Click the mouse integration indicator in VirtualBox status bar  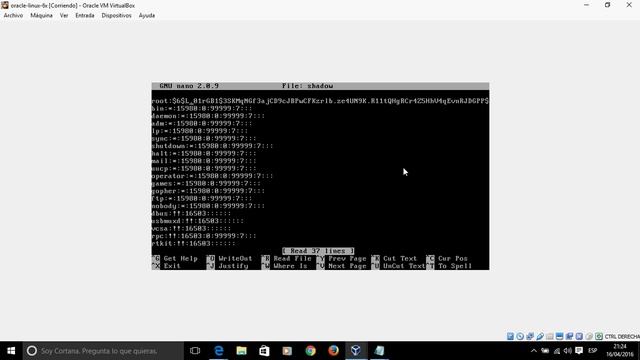(589, 336)
